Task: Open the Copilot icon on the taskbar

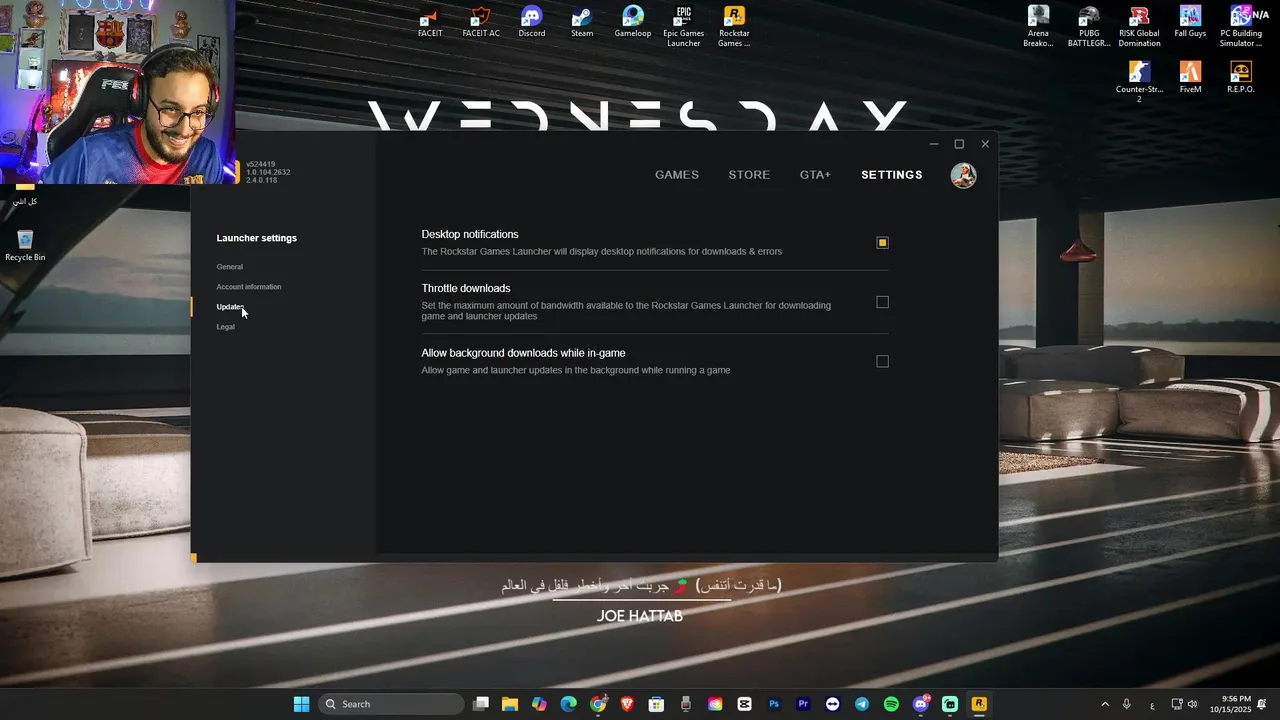Action: click(539, 704)
